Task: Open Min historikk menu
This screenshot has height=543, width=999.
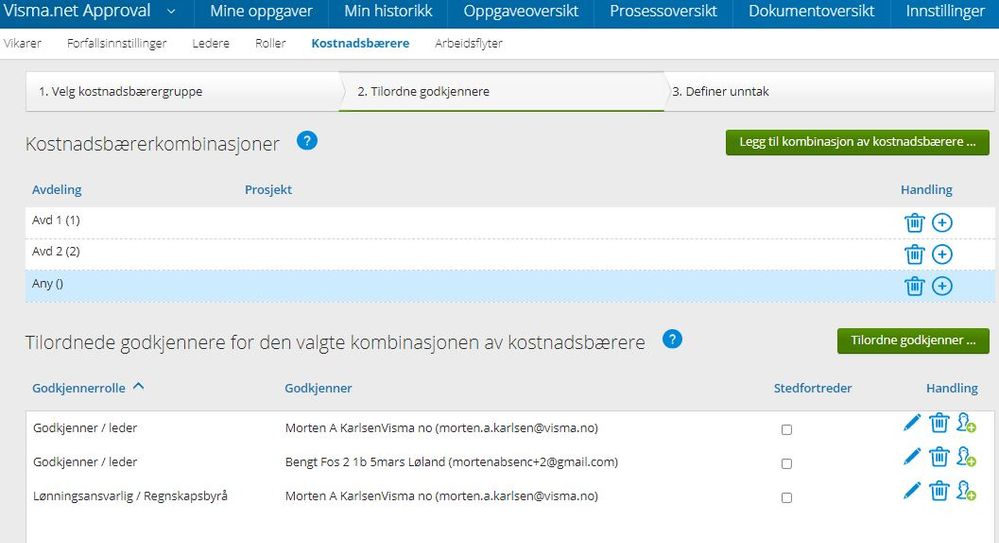Action: click(x=388, y=11)
